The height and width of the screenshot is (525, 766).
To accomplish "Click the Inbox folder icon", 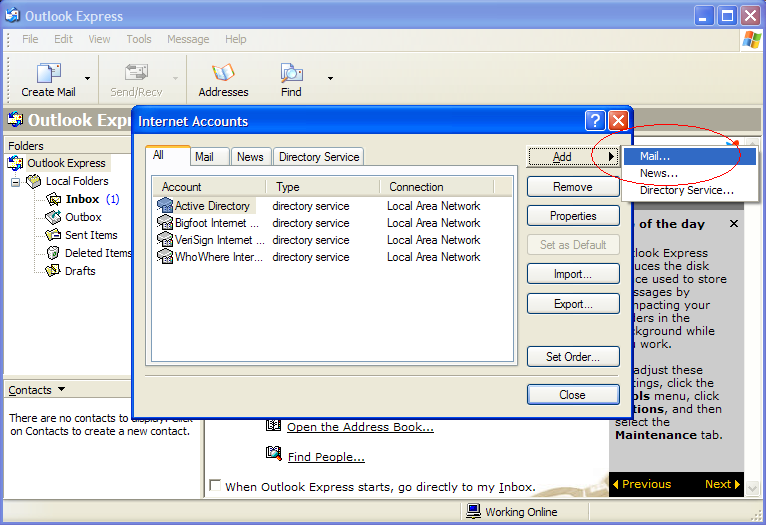I will (x=54, y=199).
